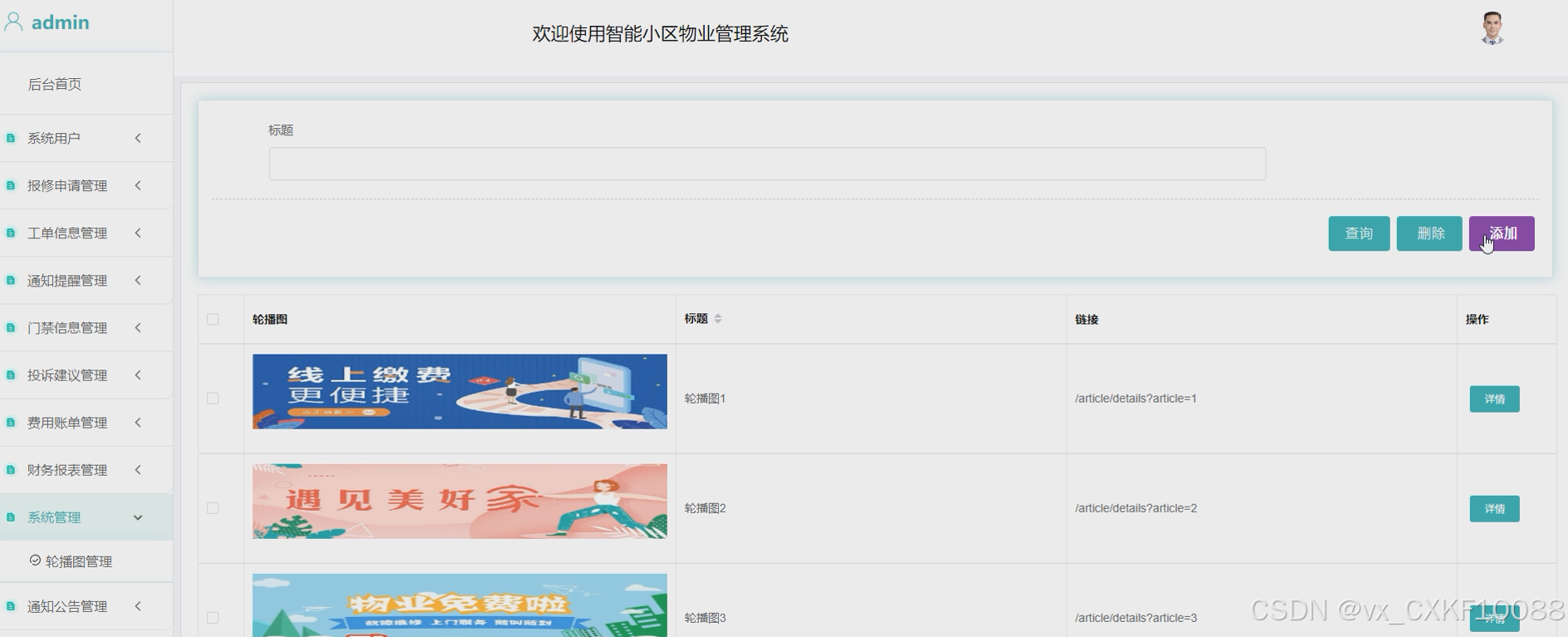Click the 轮播图1 title cell
The height and width of the screenshot is (637, 1568).
click(705, 399)
